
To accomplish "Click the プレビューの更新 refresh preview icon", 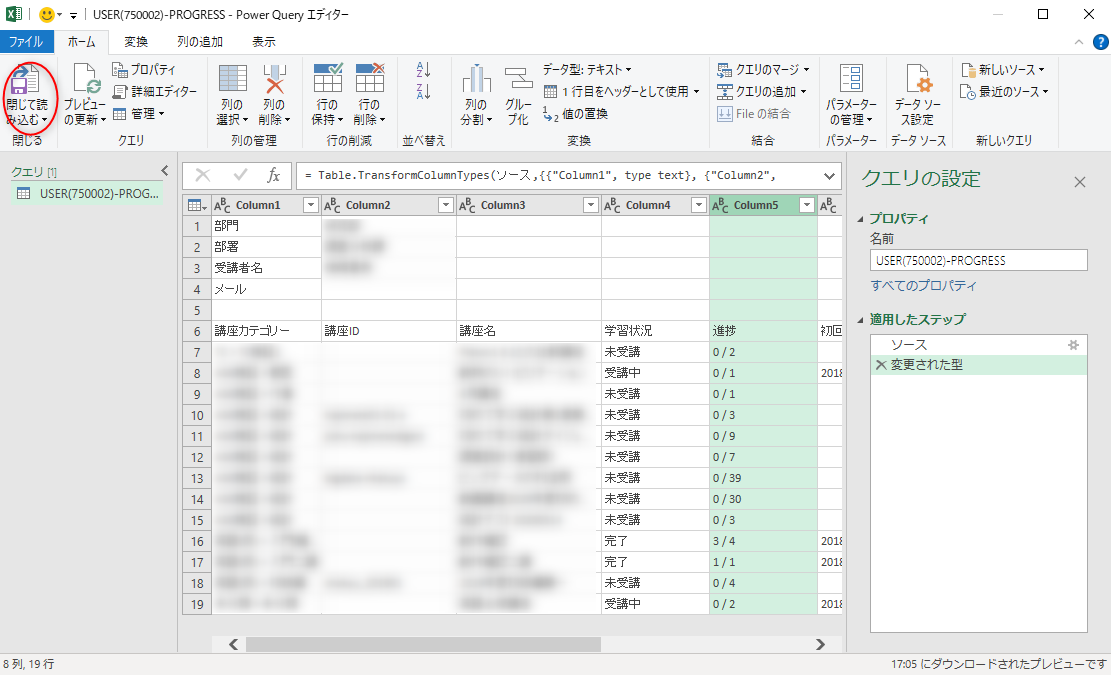I will click(86, 79).
